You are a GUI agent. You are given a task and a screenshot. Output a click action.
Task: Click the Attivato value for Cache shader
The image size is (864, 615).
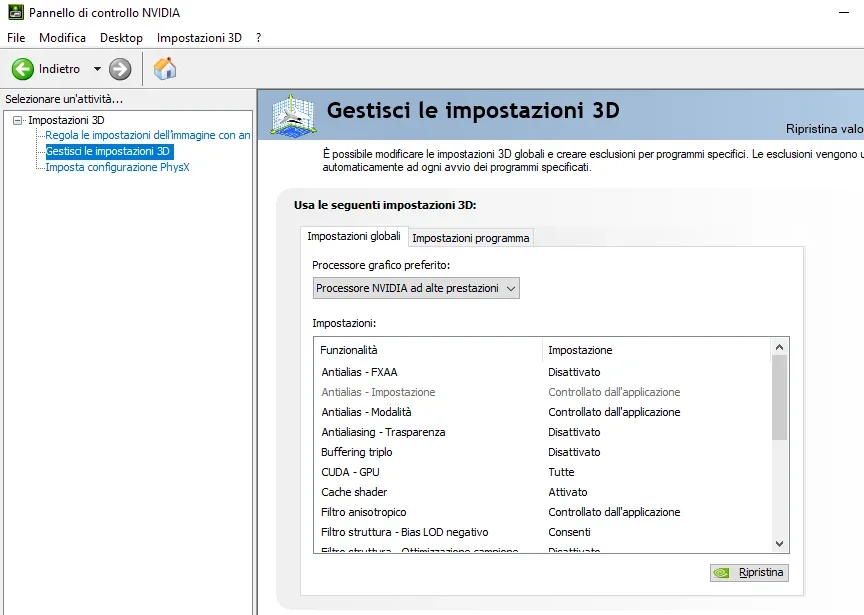pos(568,492)
